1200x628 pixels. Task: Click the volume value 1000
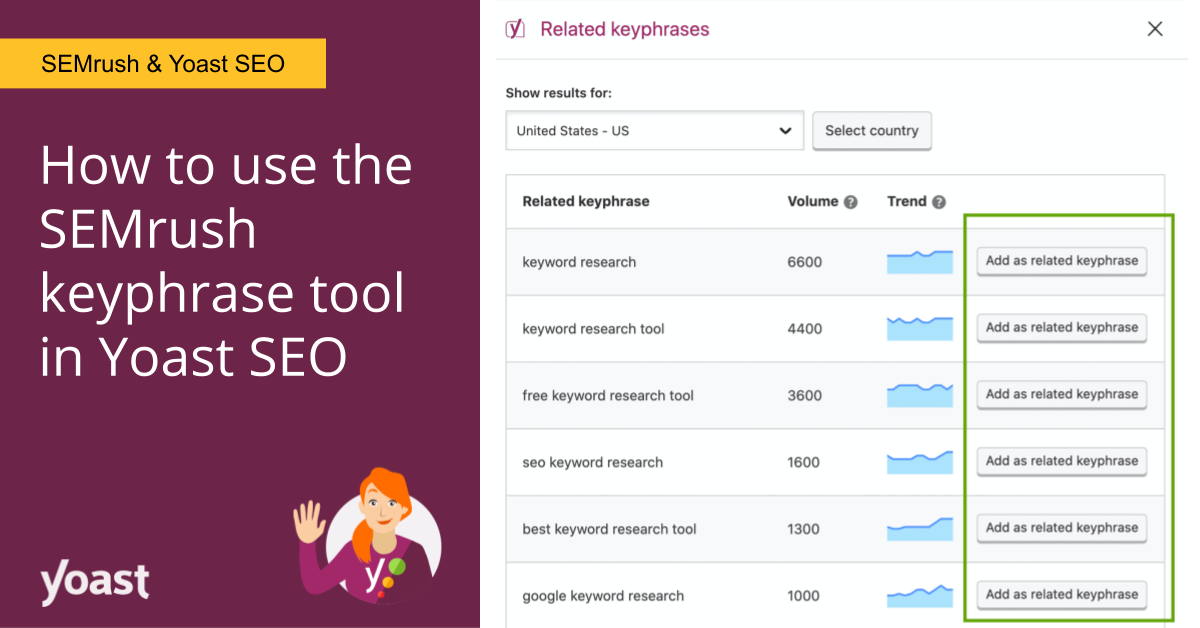pos(803,596)
